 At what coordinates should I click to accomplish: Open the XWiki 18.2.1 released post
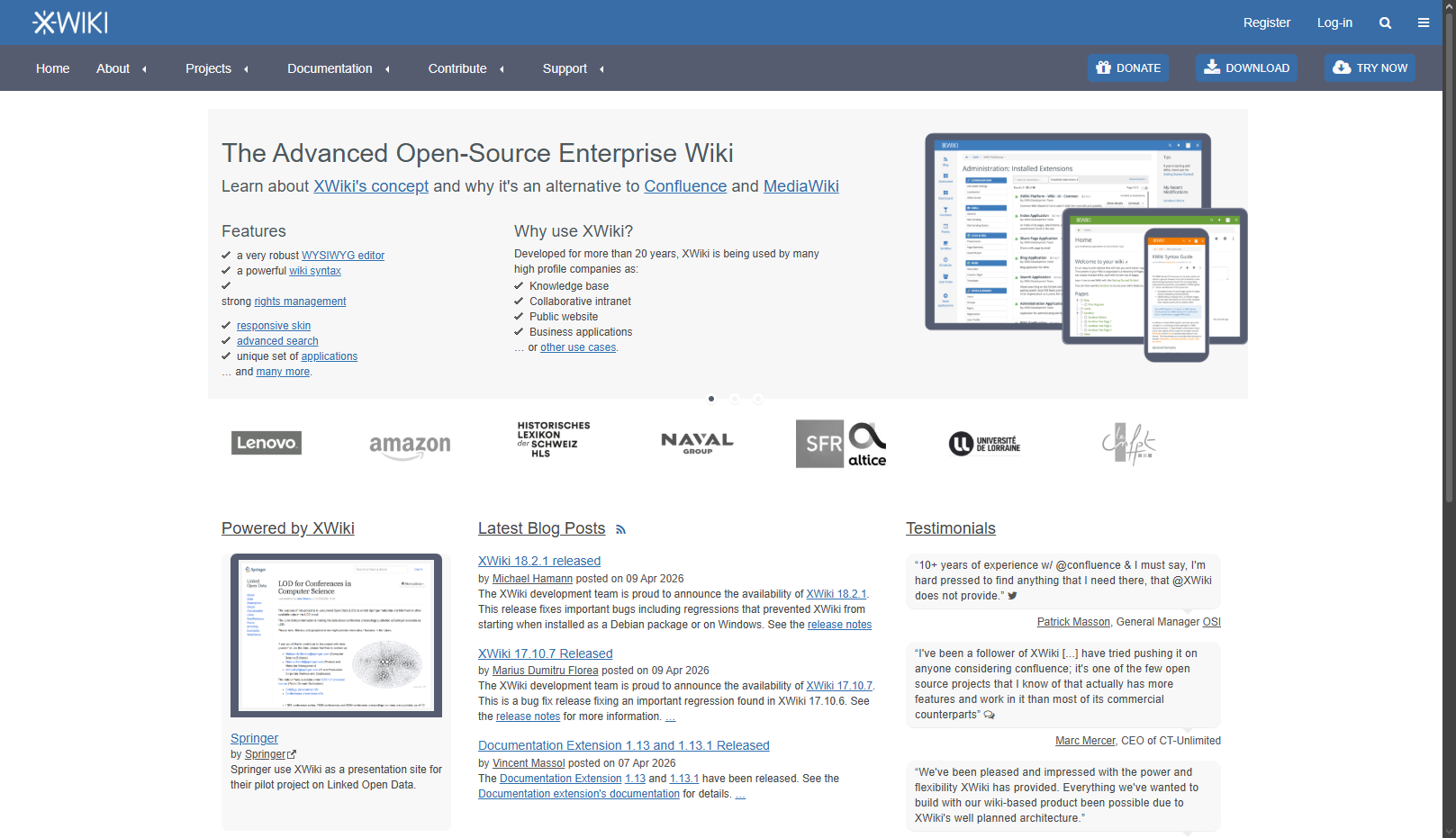pyautogui.click(x=538, y=561)
